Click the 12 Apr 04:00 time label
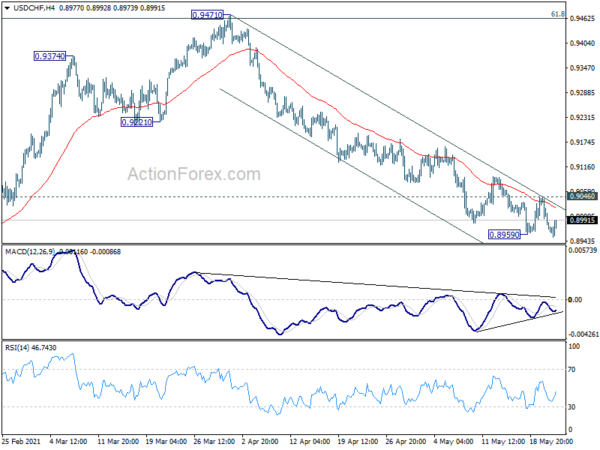 pyautogui.click(x=310, y=442)
